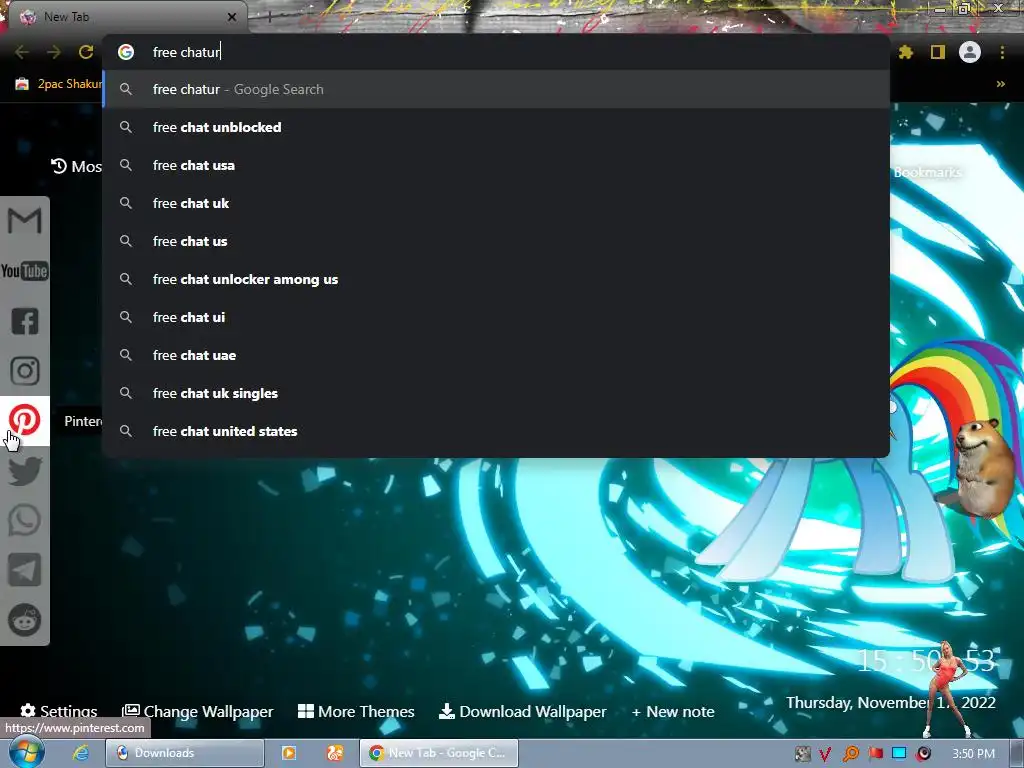1024x768 pixels.
Task: Open the Instagram sidebar shortcut
Action: click(x=25, y=370)
